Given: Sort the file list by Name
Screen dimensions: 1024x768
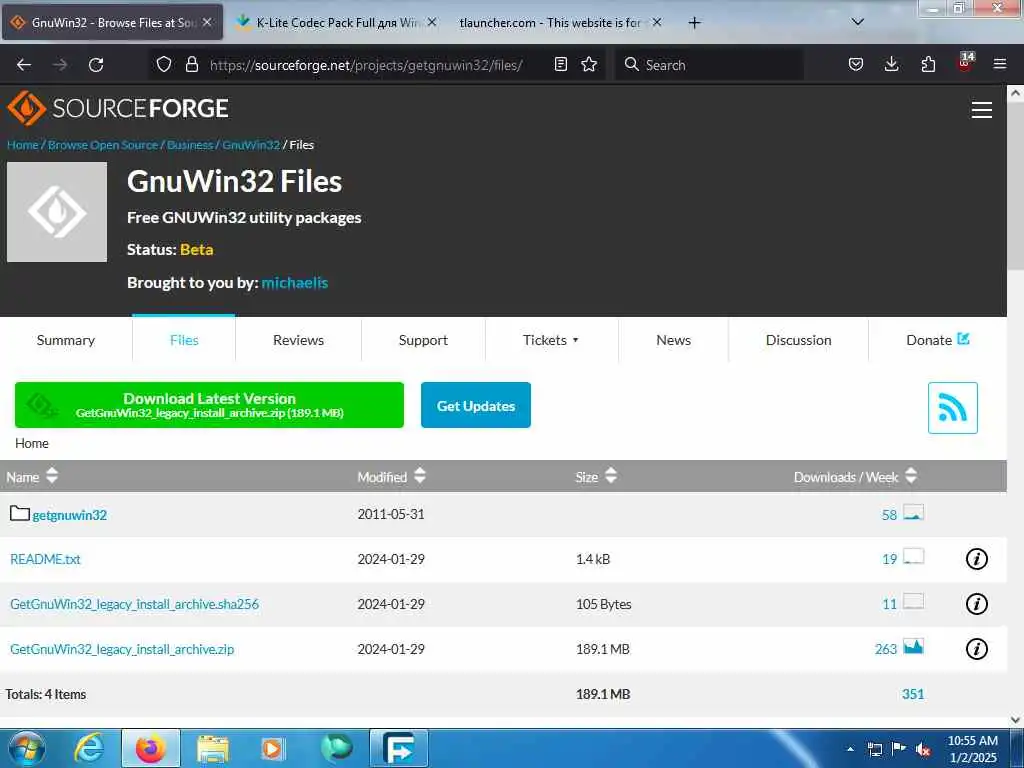Looking at the screenshot, I should point(32,477).
